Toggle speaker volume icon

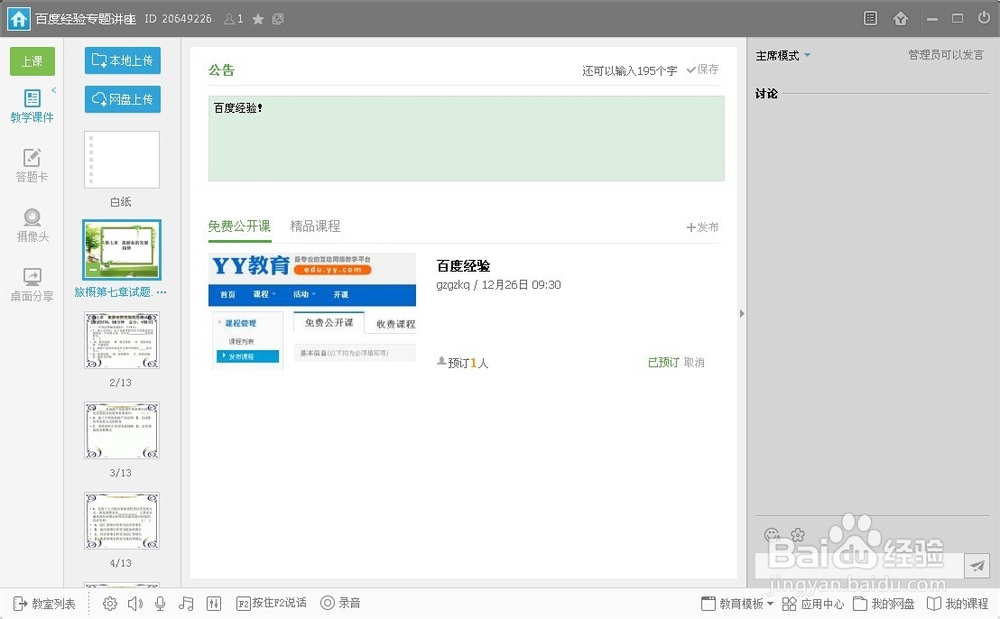(x=135, y=603)
